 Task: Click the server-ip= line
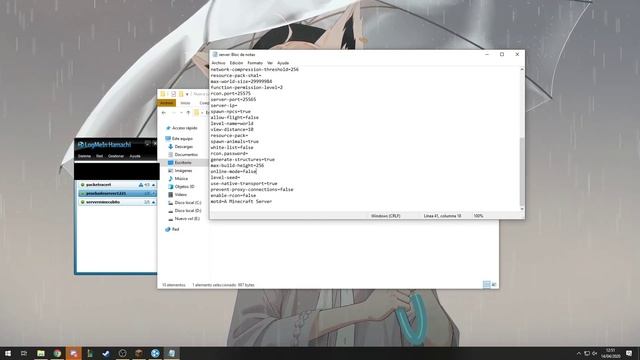(224, 105)
